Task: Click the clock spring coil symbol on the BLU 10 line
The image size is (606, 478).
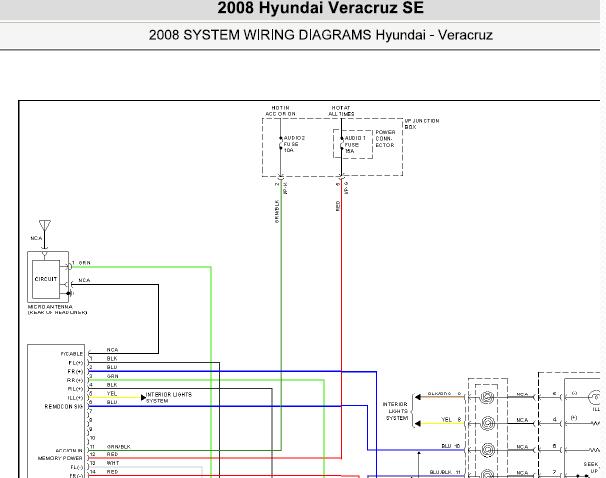Action: click(487, 450)
